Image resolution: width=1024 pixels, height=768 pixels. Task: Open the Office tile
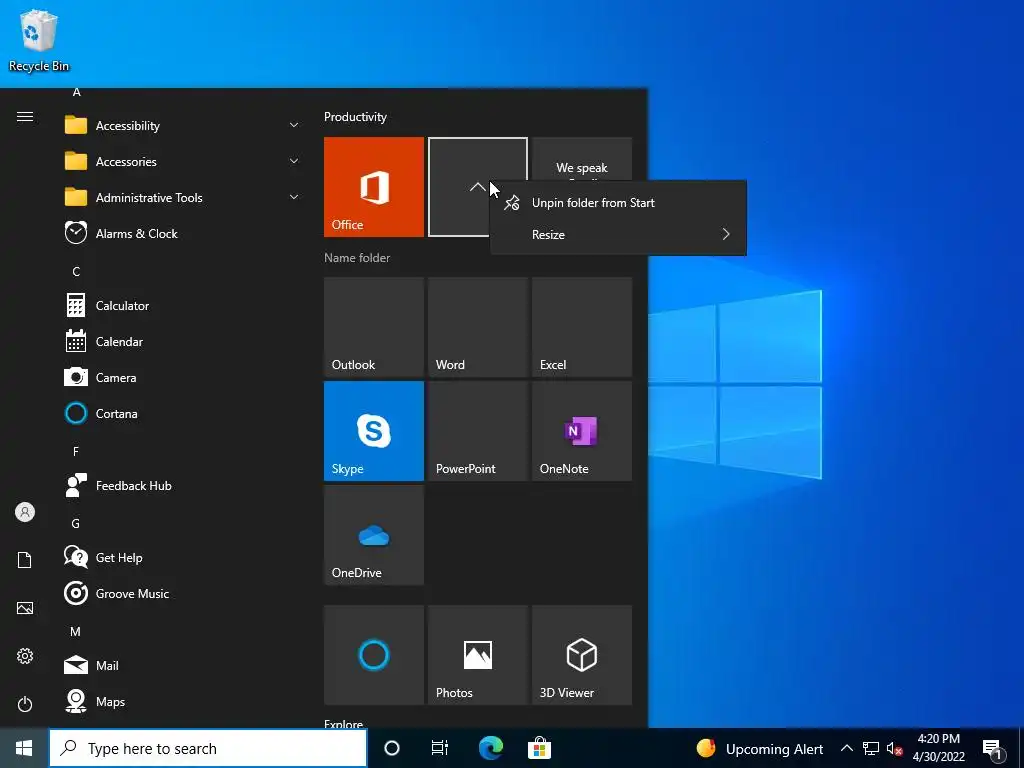pos(374,187)
